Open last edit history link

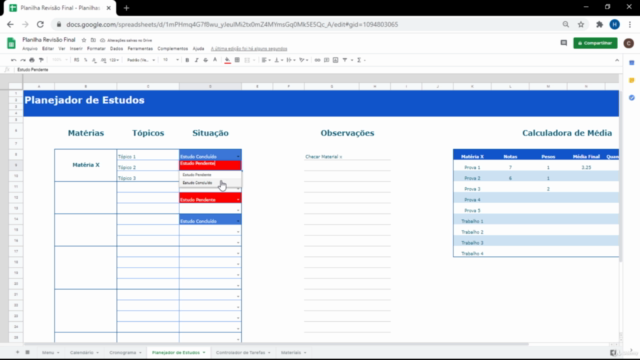(249, 49)
